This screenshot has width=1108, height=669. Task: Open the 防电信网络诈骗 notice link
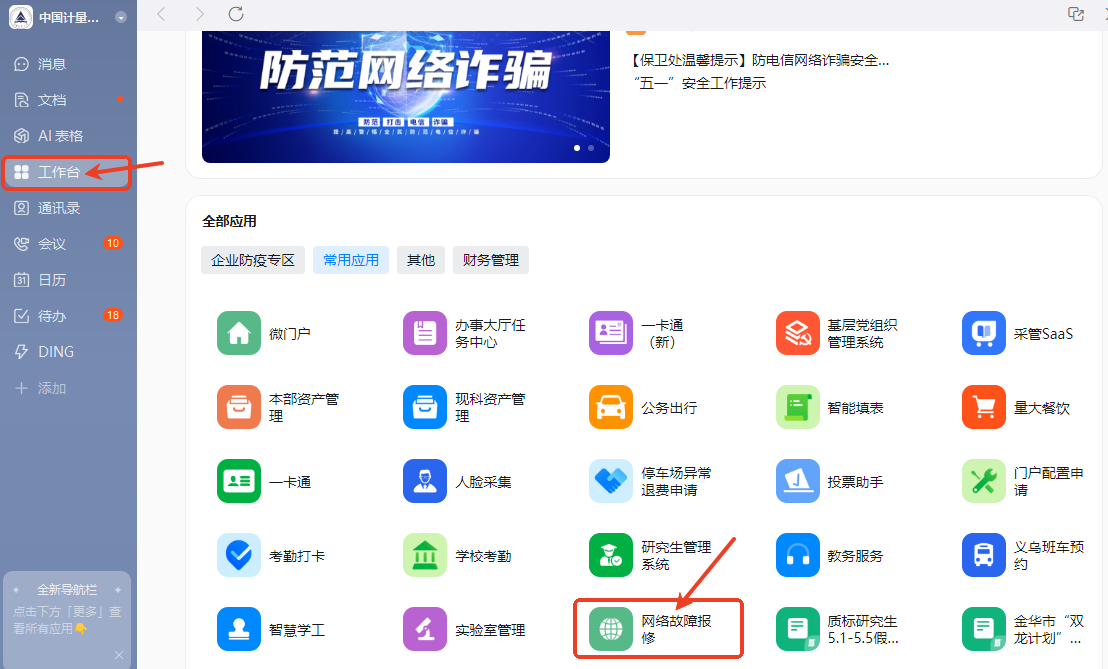[x=760, y=60]
